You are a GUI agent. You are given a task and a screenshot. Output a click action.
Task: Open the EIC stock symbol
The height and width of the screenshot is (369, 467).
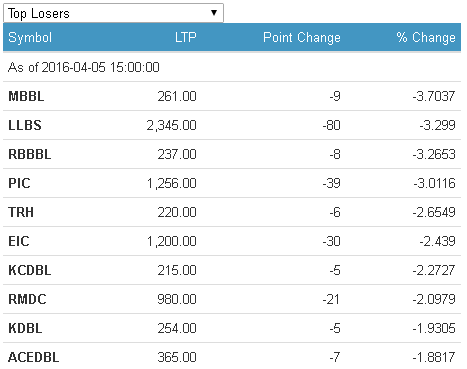click(19, 241)
